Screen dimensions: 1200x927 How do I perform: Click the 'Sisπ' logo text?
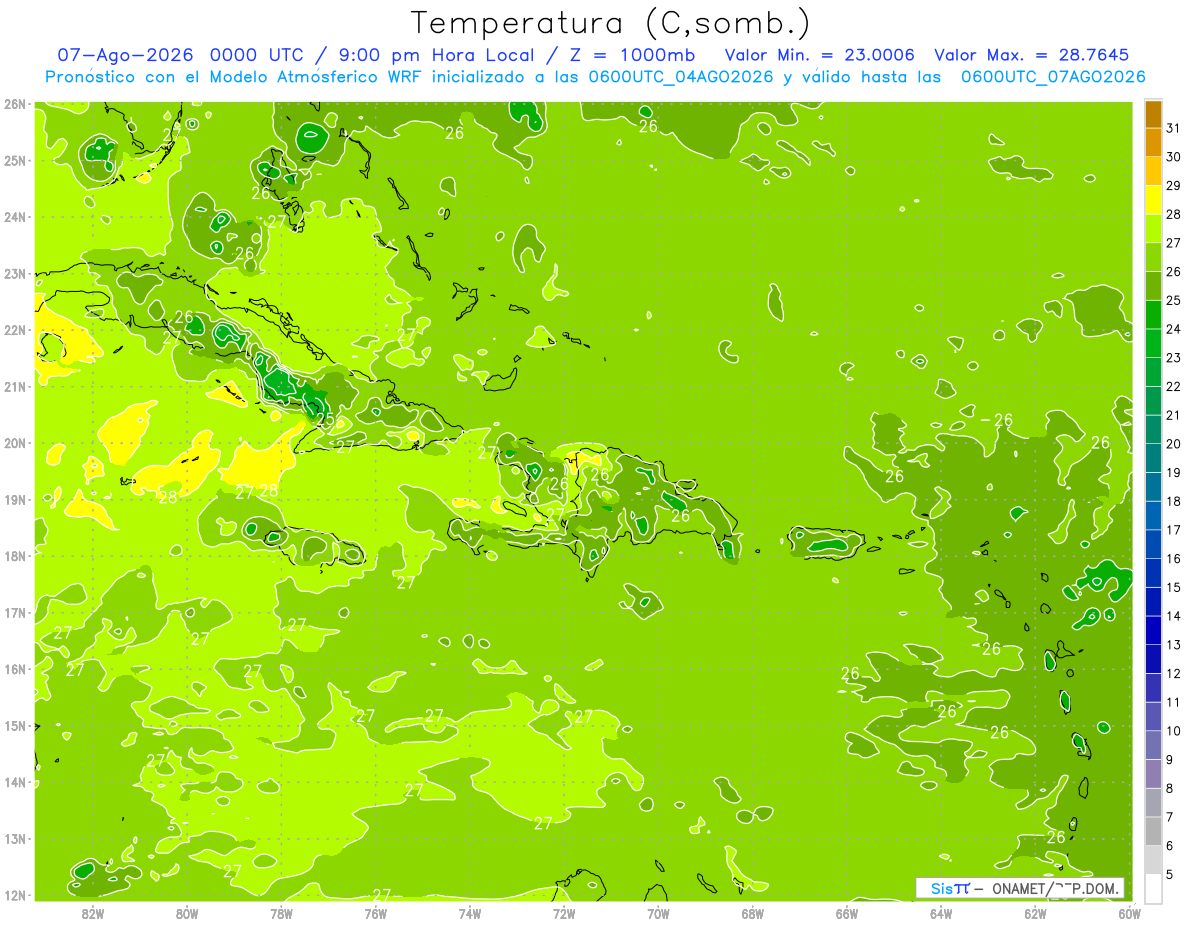[950, 888]
